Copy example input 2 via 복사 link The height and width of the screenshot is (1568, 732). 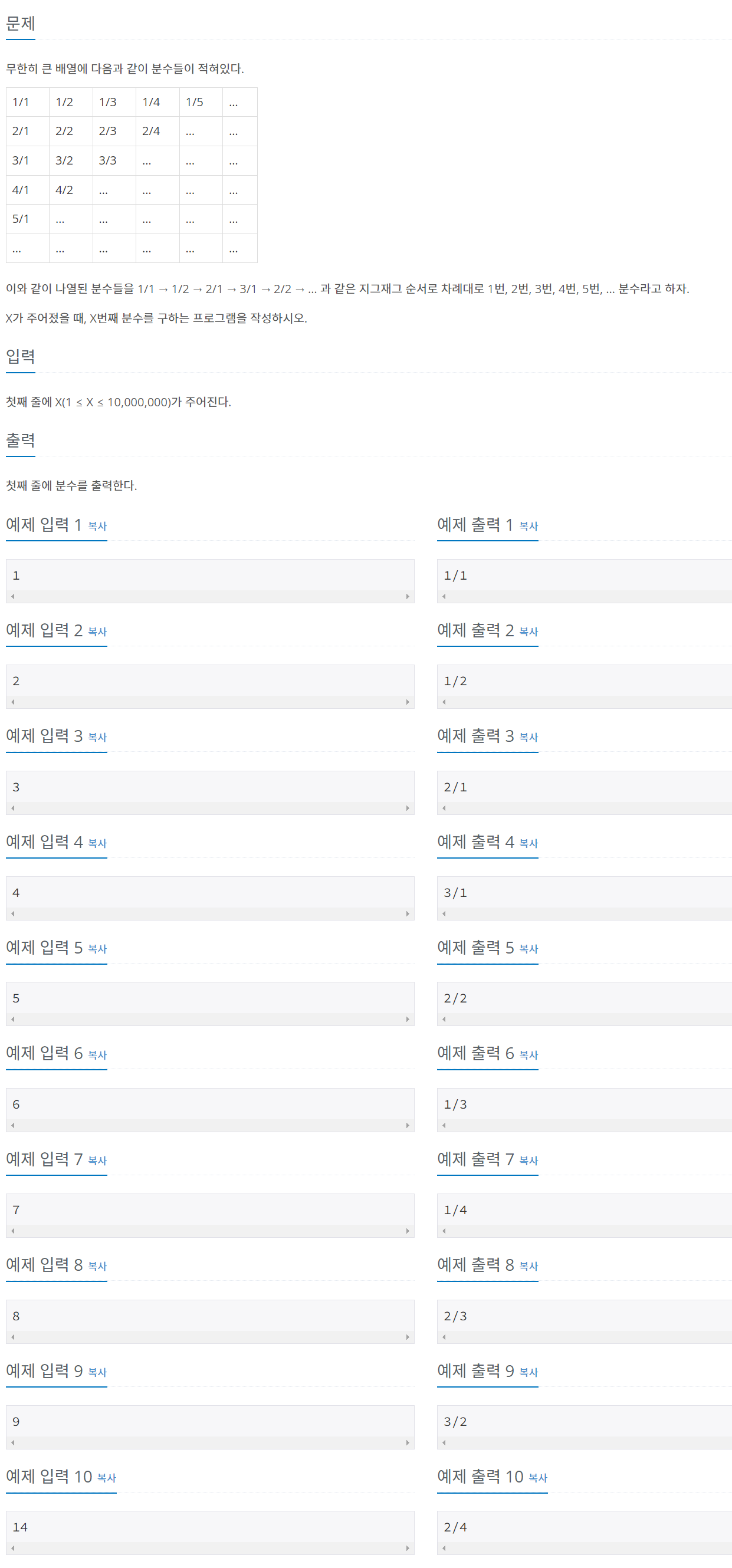coord(97,632)
